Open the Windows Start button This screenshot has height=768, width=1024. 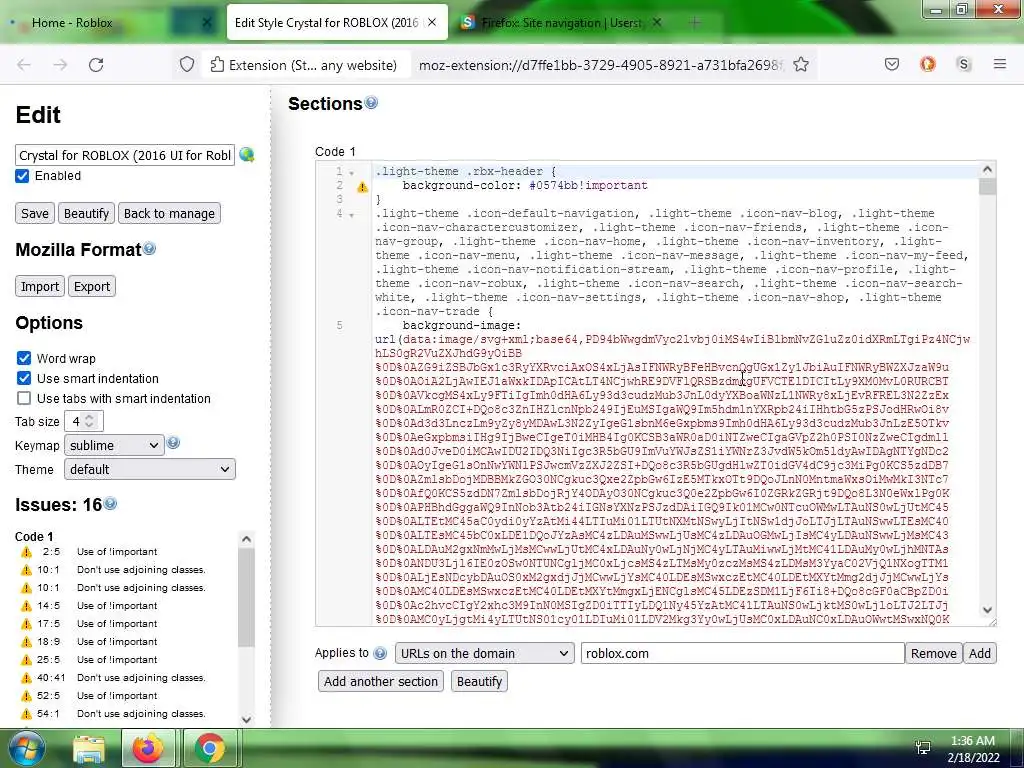point(26,748)
